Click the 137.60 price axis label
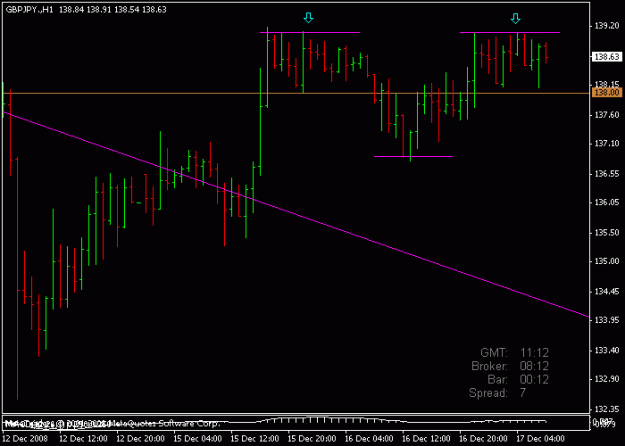Image resolution: width=625 pixels, height=446 pixels. coord(607,115)
